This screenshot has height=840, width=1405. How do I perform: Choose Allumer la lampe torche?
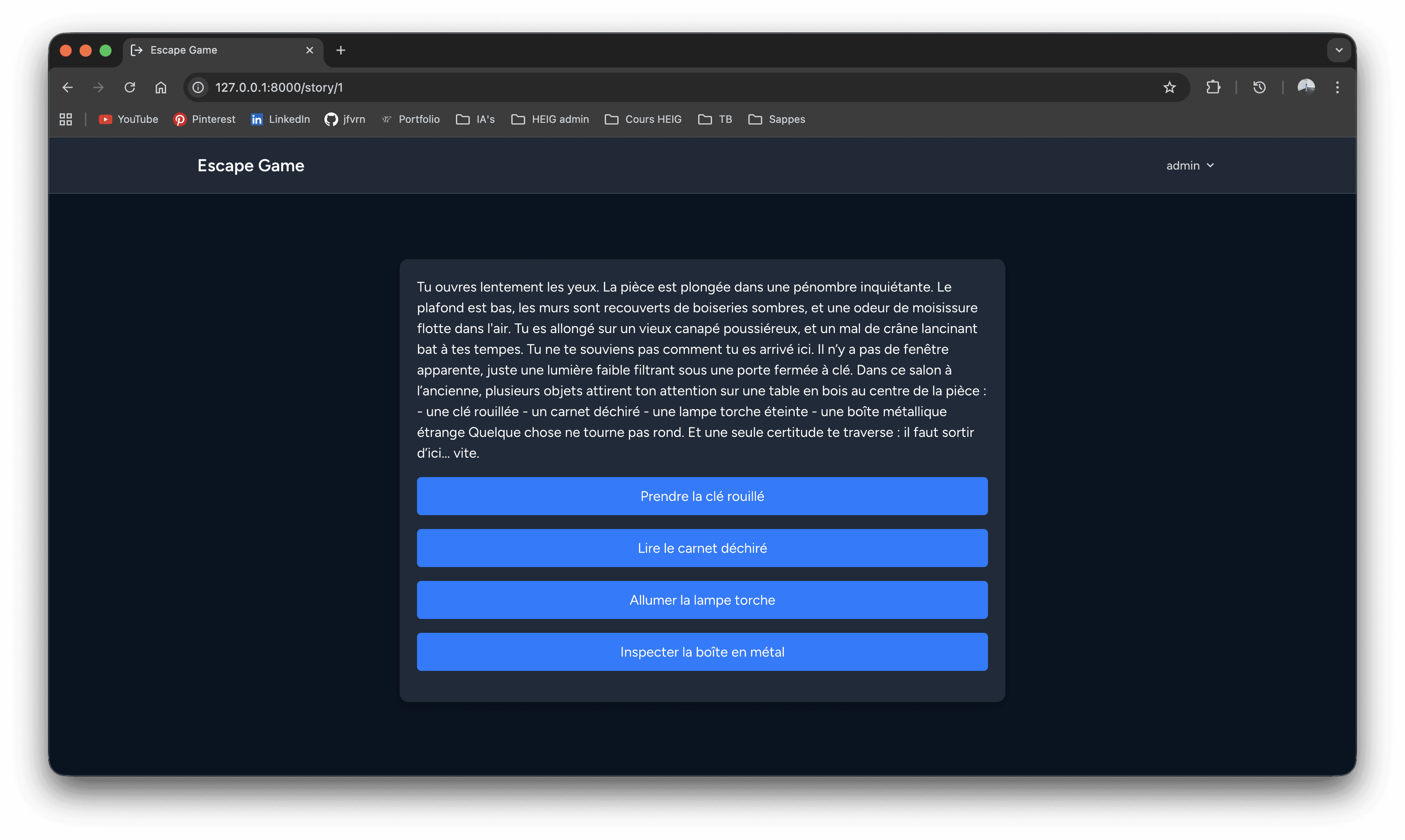(702, 600)
